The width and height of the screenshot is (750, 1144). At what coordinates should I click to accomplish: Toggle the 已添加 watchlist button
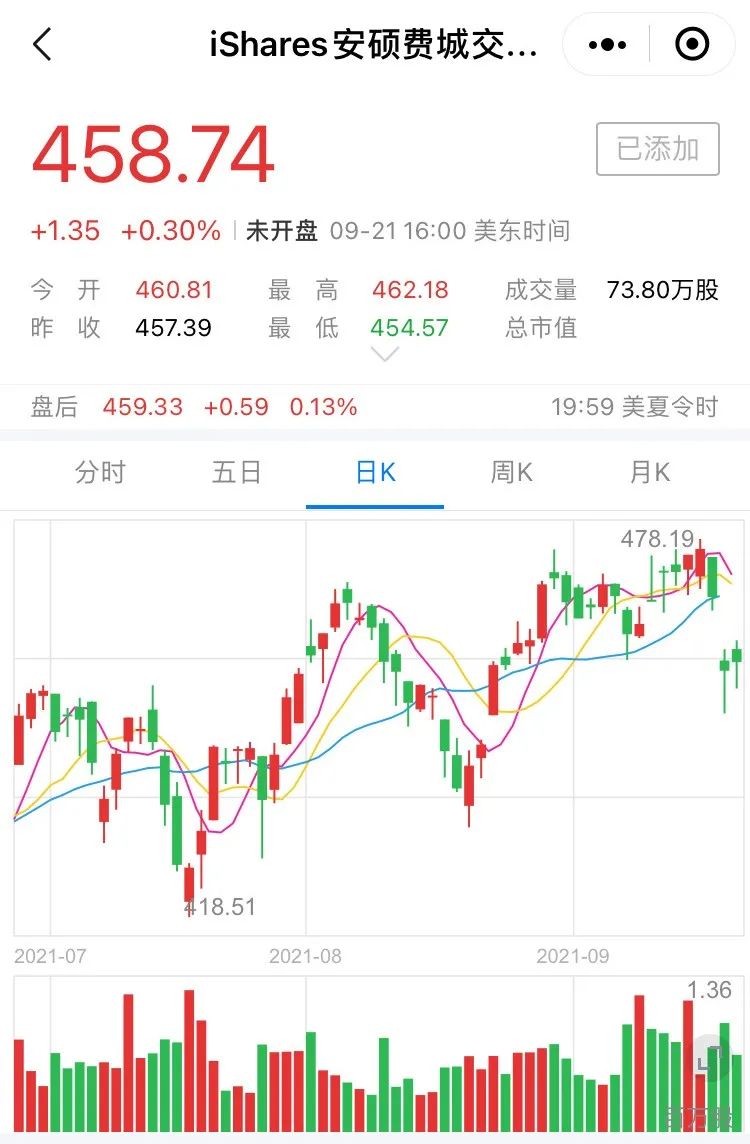coord(657,149)
